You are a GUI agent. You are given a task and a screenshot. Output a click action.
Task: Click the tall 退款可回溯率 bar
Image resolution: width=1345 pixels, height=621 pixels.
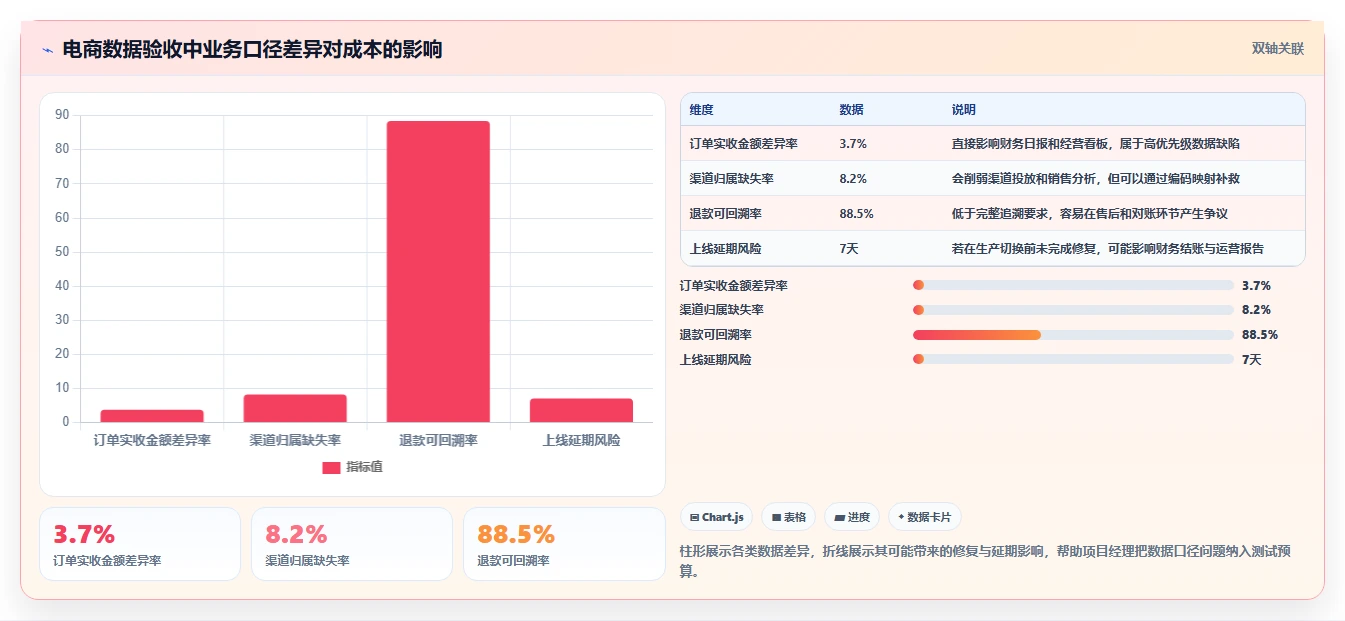[x=438, y=272]
